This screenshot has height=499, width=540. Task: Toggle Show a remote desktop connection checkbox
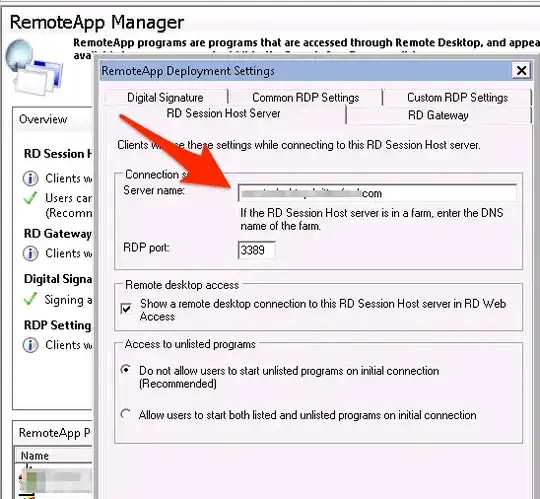[x=126, y=309]
